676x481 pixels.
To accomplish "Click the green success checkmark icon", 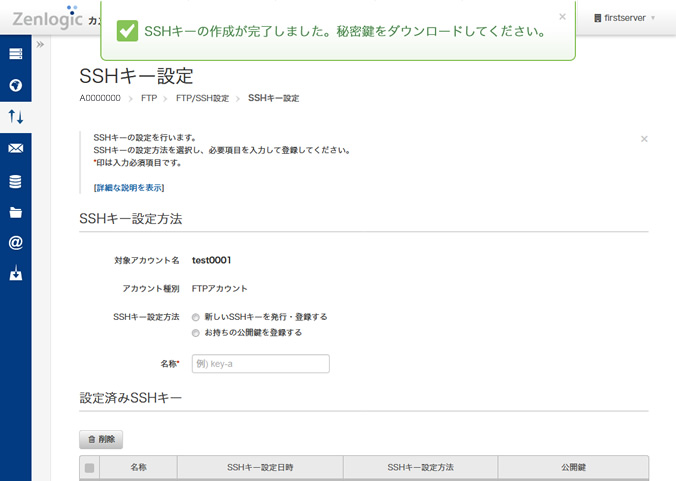I will [127, 31].
